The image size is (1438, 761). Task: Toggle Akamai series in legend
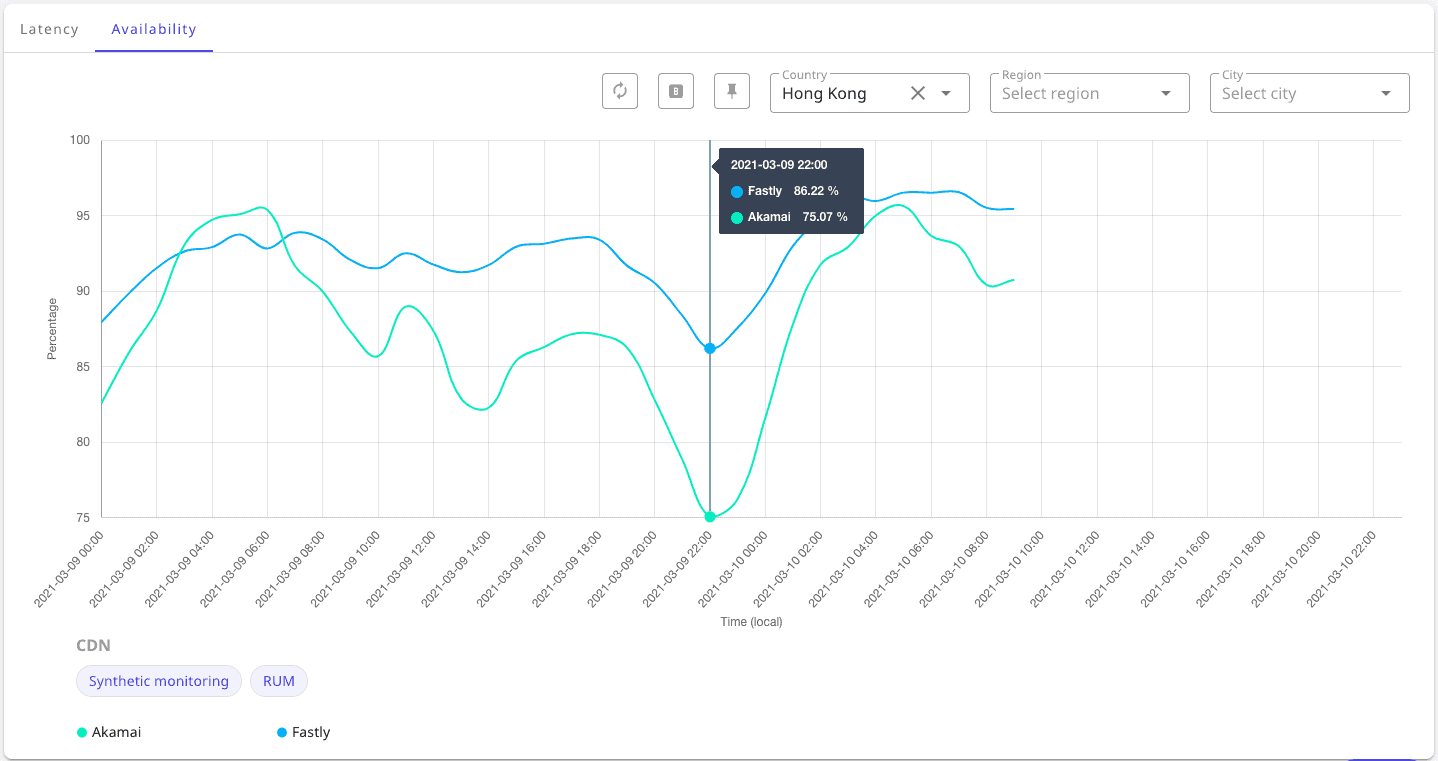(x=109, y=732)
